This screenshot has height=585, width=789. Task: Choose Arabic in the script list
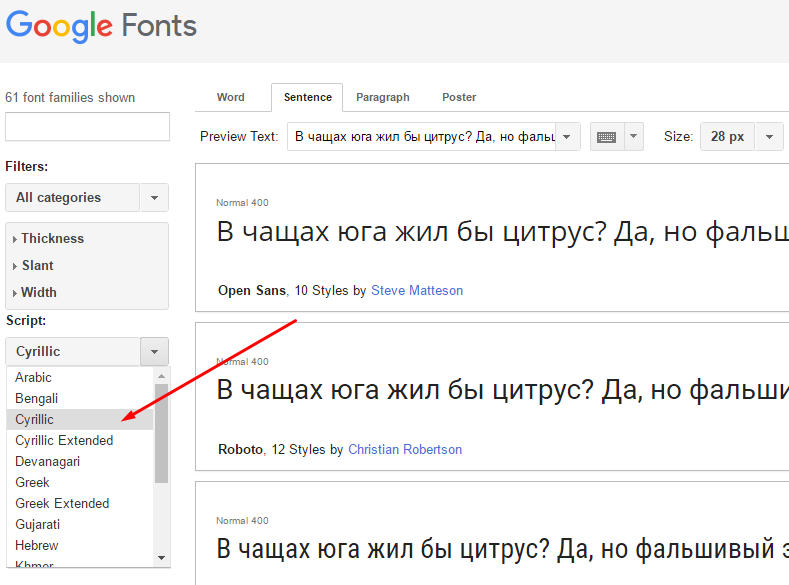33,378
